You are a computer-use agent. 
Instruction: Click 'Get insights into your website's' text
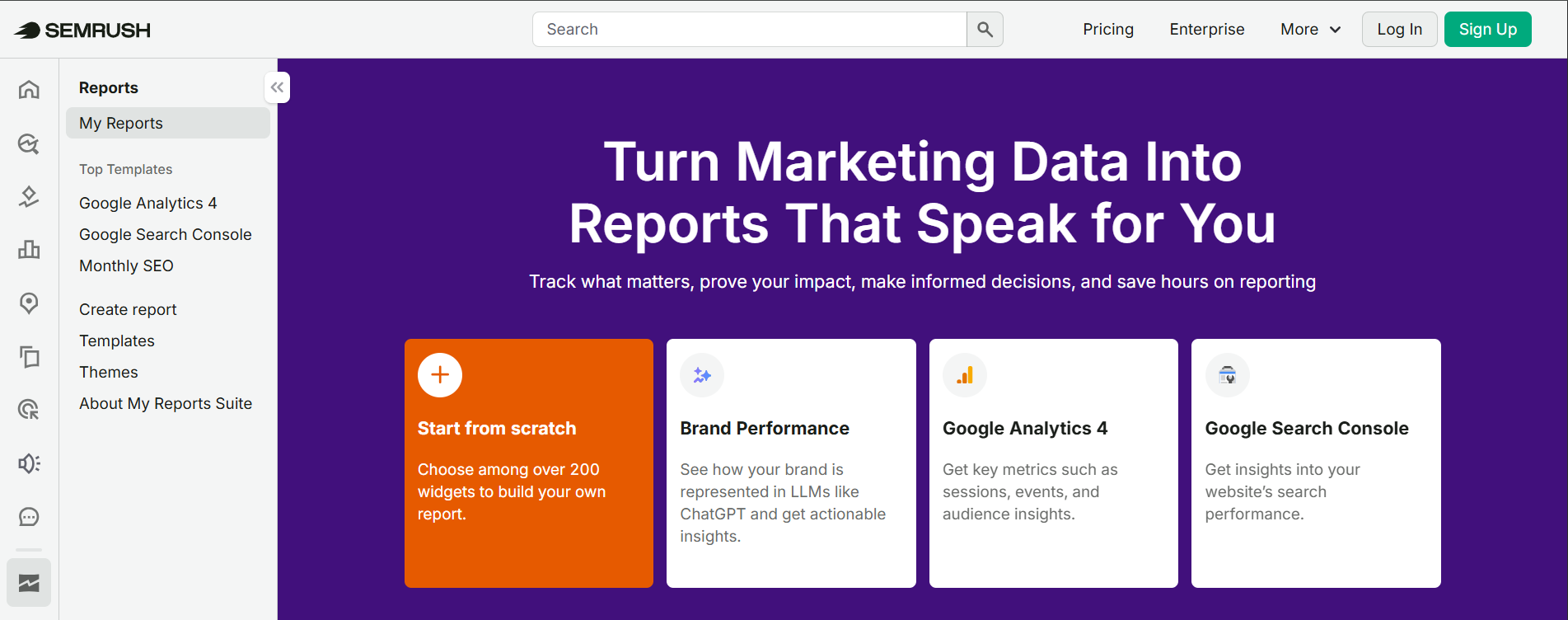(1283, 491)
